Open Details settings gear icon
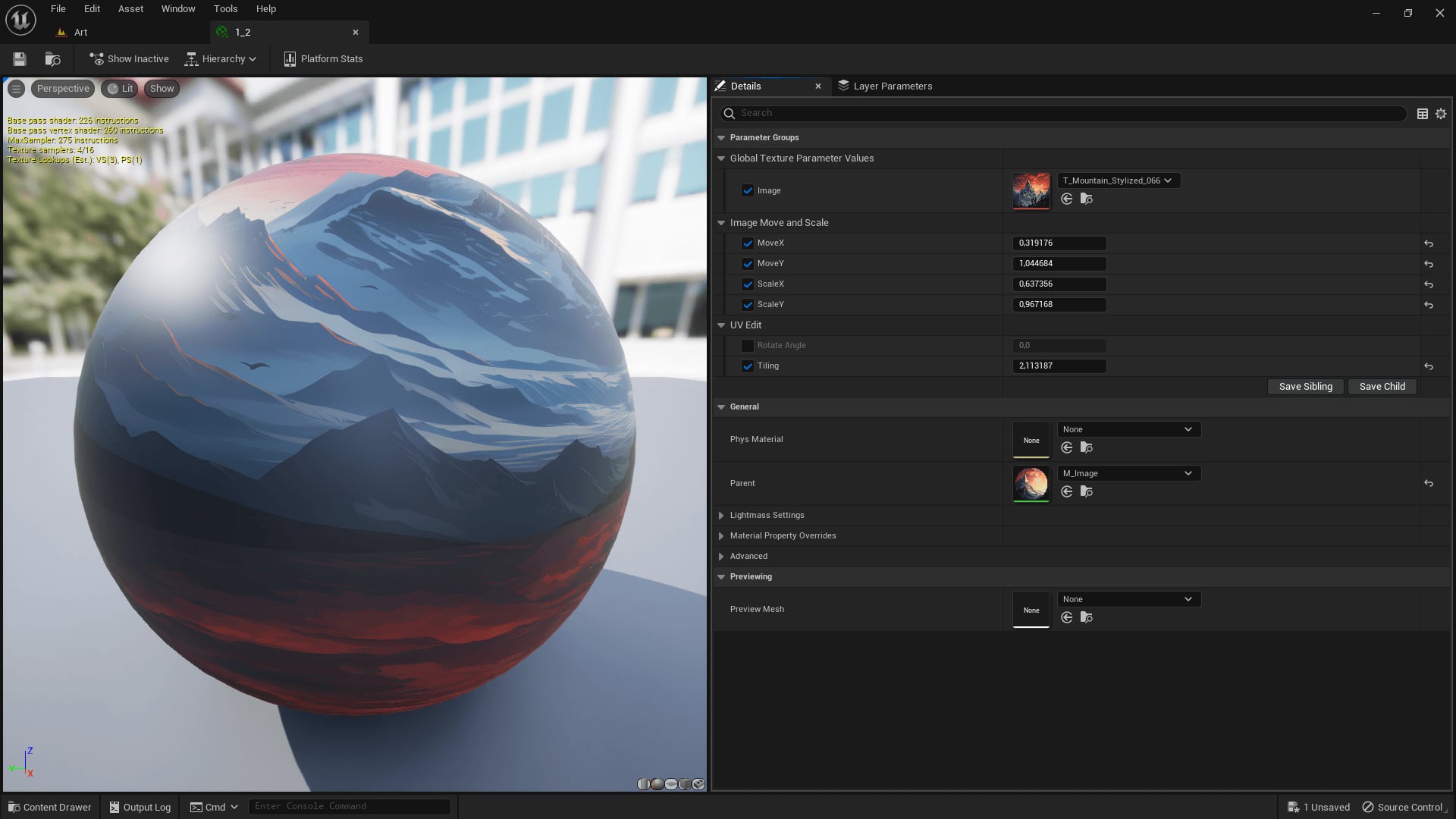Image resolution: width=1456 pixels, height=819 pixels. point(1441,114)
